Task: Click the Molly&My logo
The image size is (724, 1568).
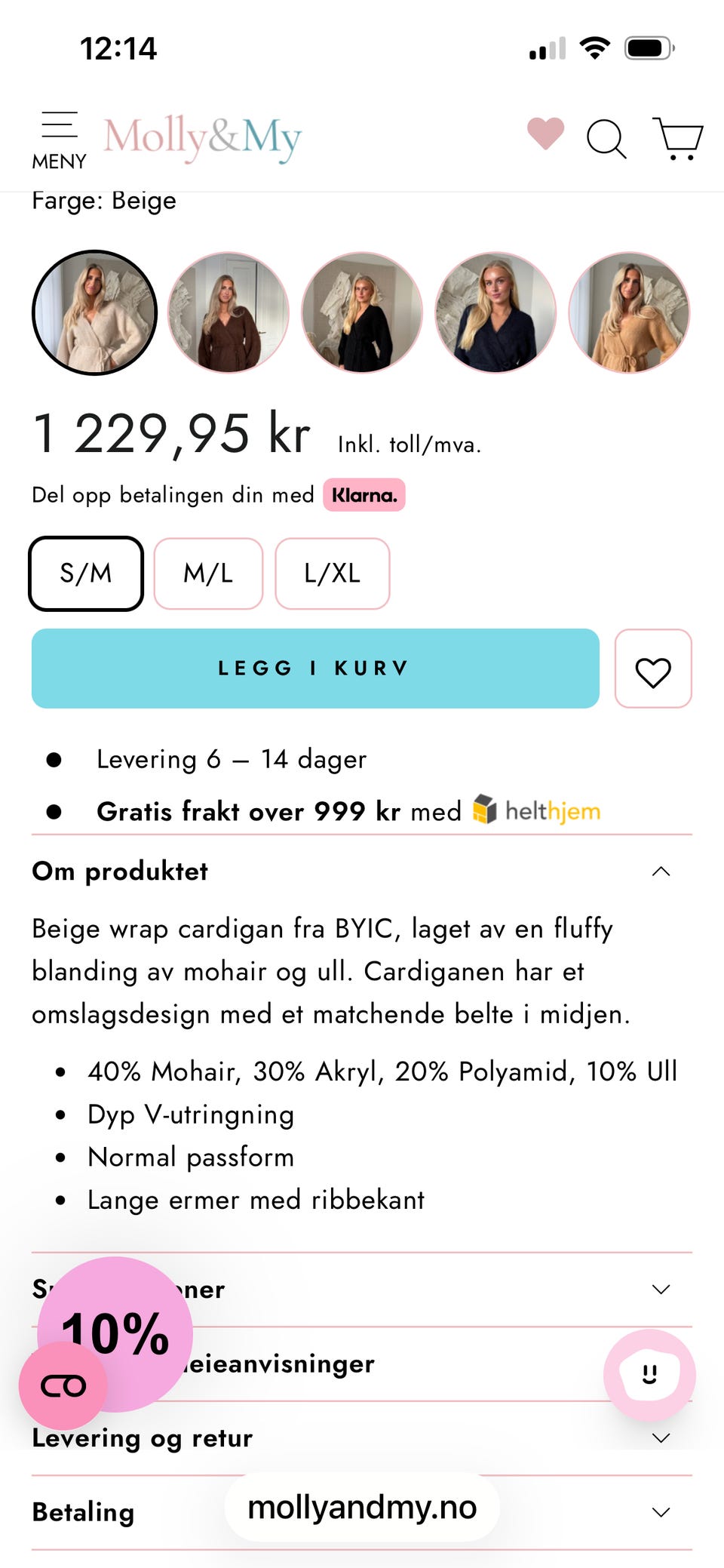Action: (202, 137)
